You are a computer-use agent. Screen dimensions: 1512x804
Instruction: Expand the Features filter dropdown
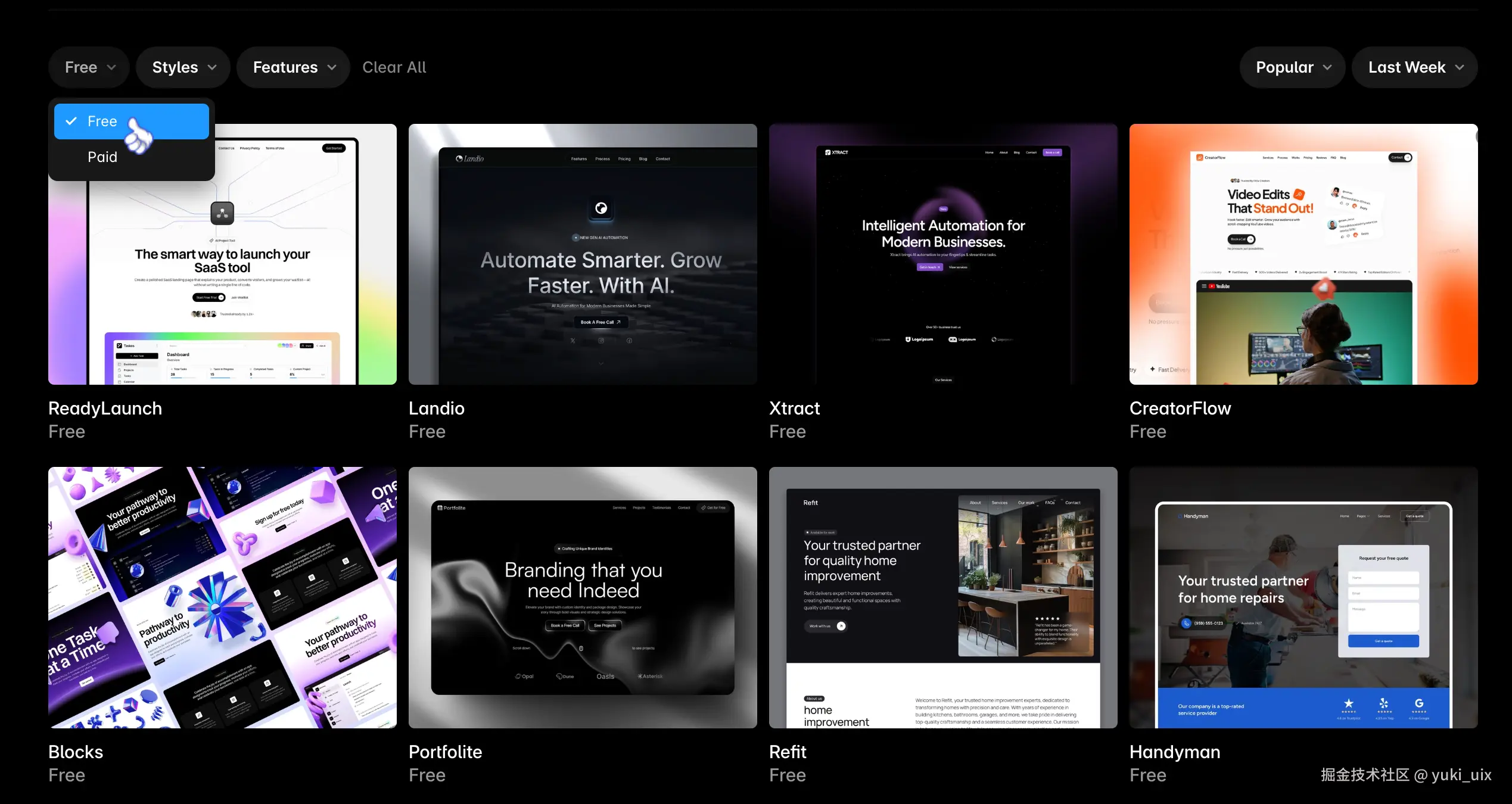coord(293,67)
